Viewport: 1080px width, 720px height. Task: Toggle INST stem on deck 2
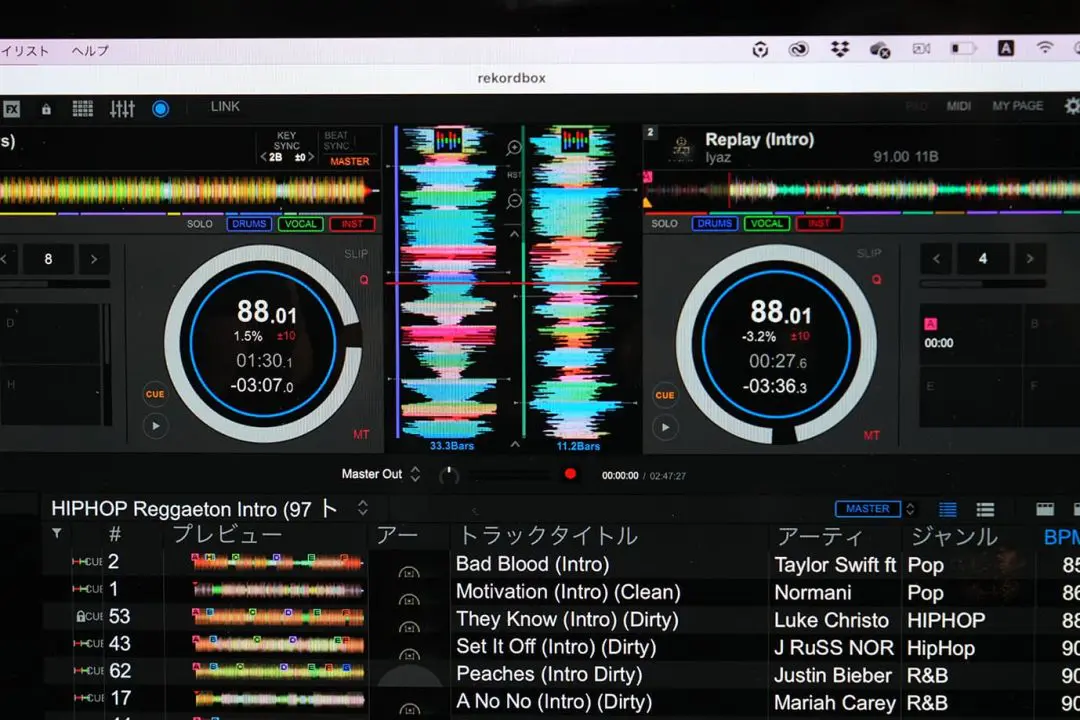[x=818, y=223]
